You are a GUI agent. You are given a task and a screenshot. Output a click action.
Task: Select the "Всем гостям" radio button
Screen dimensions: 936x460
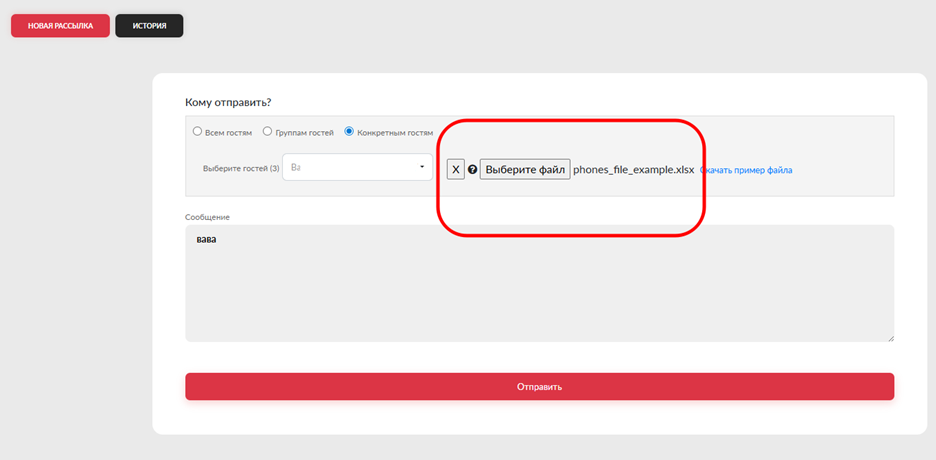point(197,131)
